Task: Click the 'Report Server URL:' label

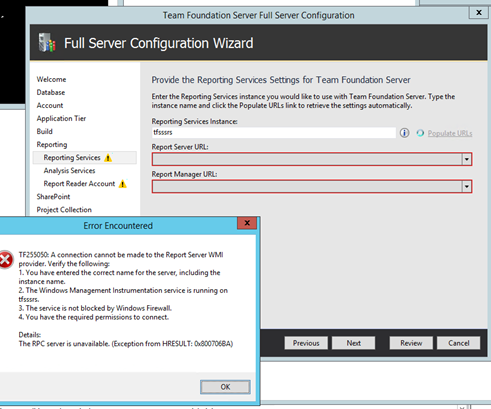Action: pyautogui.click(x=180, y=147)
